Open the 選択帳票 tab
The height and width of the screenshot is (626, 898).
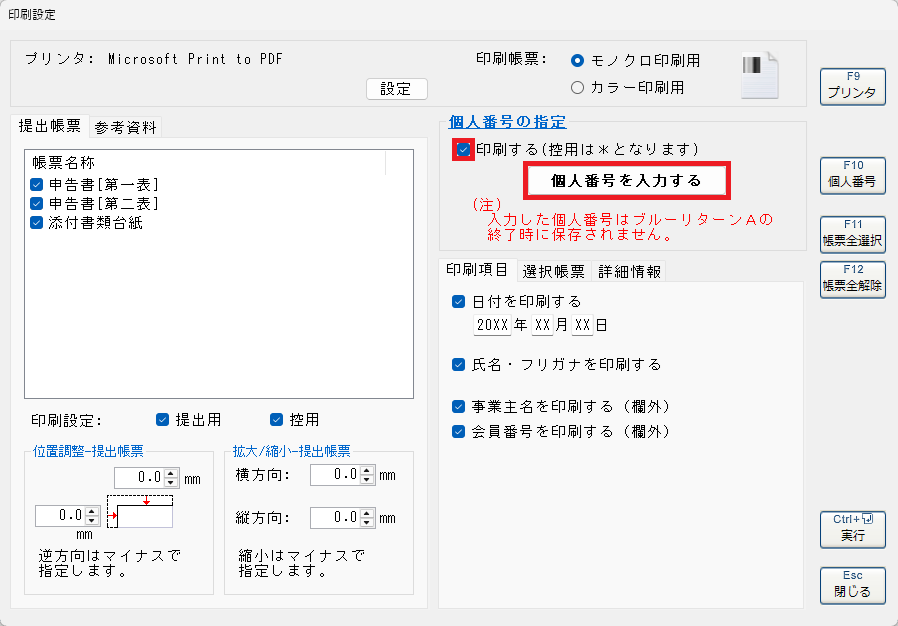click(x=553, y=271)
